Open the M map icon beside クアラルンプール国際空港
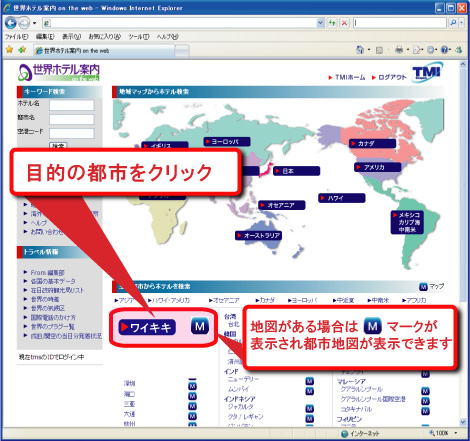 tap(425, 401)
